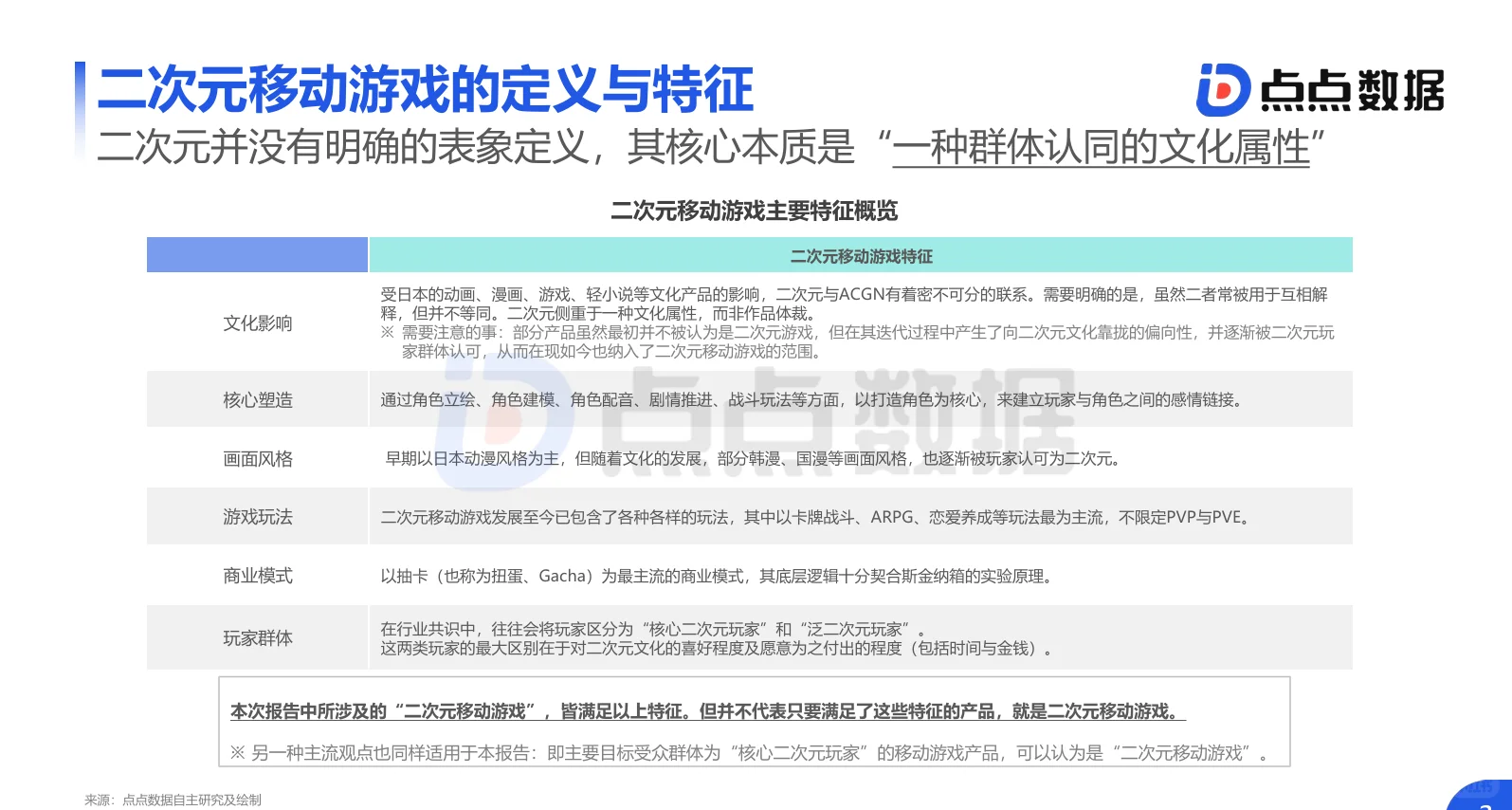Click the note beginning ※ 需要注意的事
1512x810 pixels.
[x=857, y=341]
